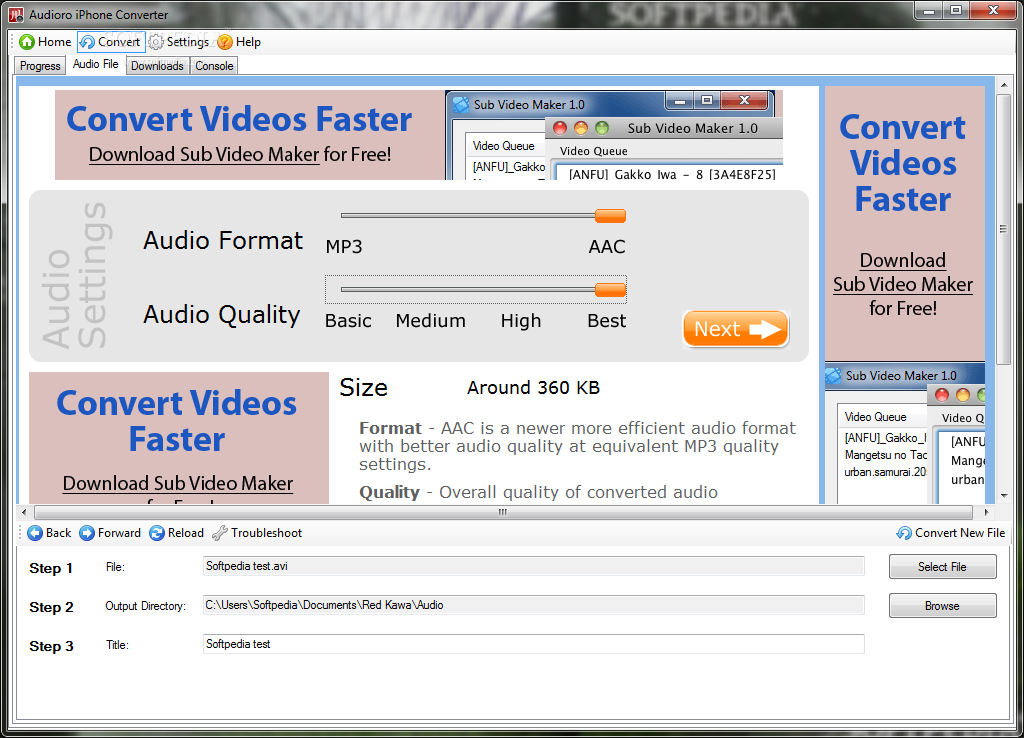Open lower-left ad Download Sub Video Maker link
This screenshot has height=738, width=1024.
(178, 483)
